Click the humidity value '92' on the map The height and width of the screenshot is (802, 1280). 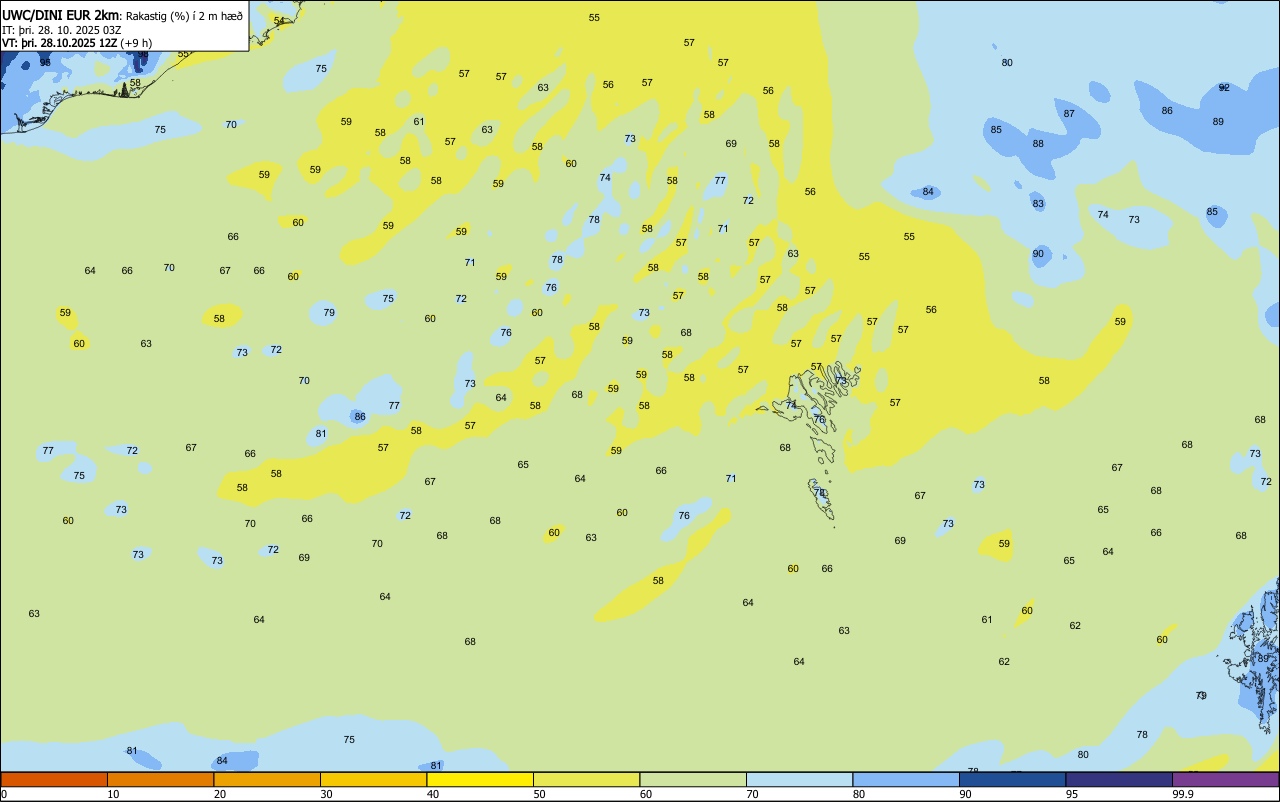coord(1224,88)
